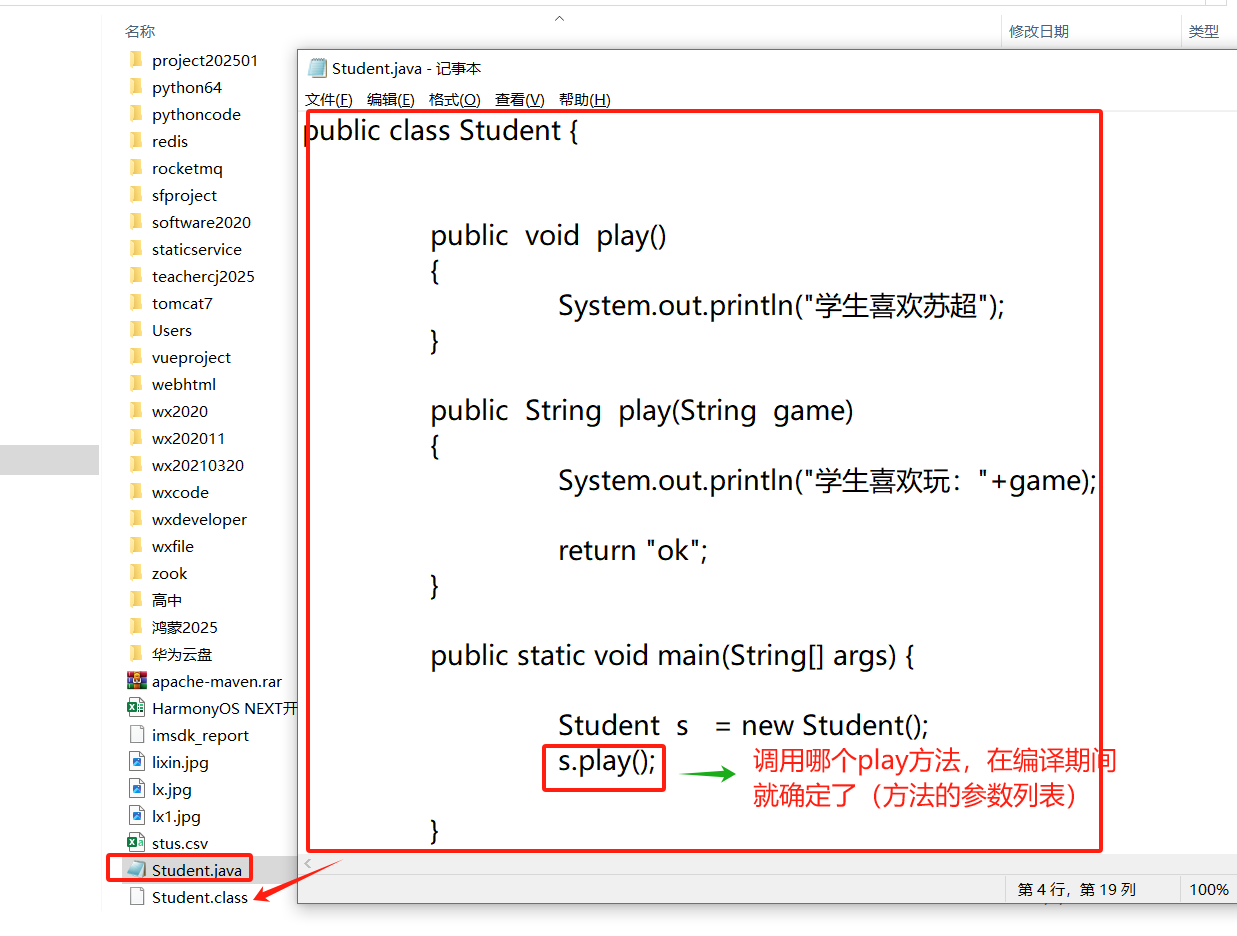Click the Notepad icon in the Student.java title bar

coord(318,68)
